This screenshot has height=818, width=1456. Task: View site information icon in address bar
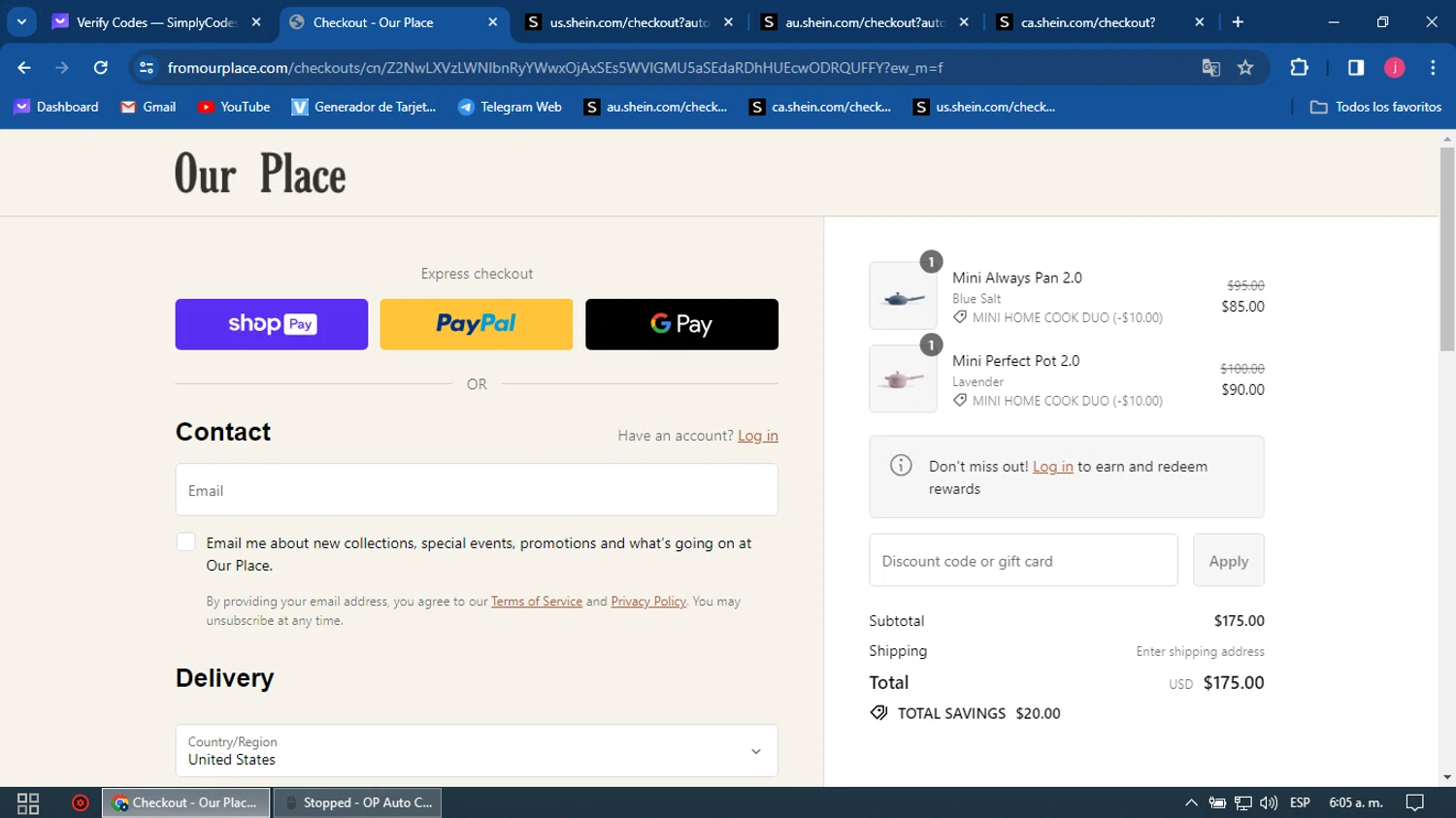(147, 68)
